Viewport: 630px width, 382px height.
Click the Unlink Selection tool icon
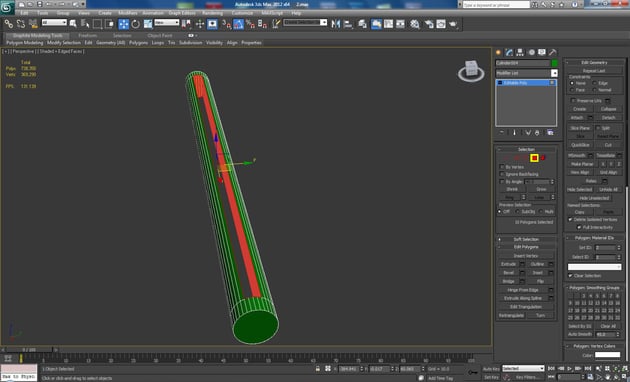[x=20, y=24]
